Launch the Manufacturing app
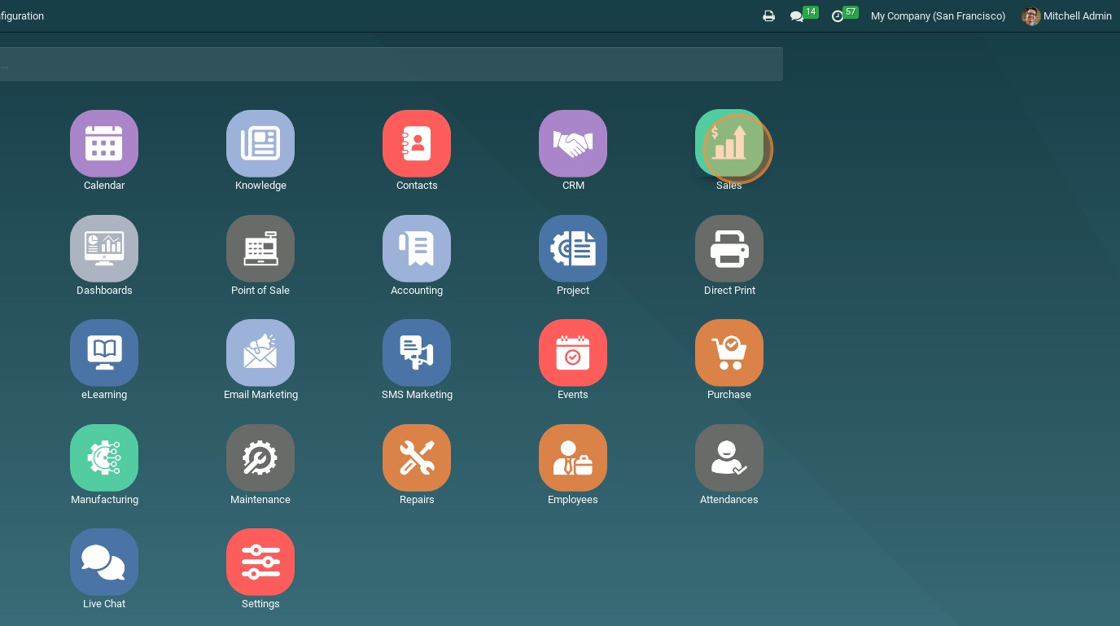The height and width of the screenshot is (626, 1120). (x=104, y=458)
